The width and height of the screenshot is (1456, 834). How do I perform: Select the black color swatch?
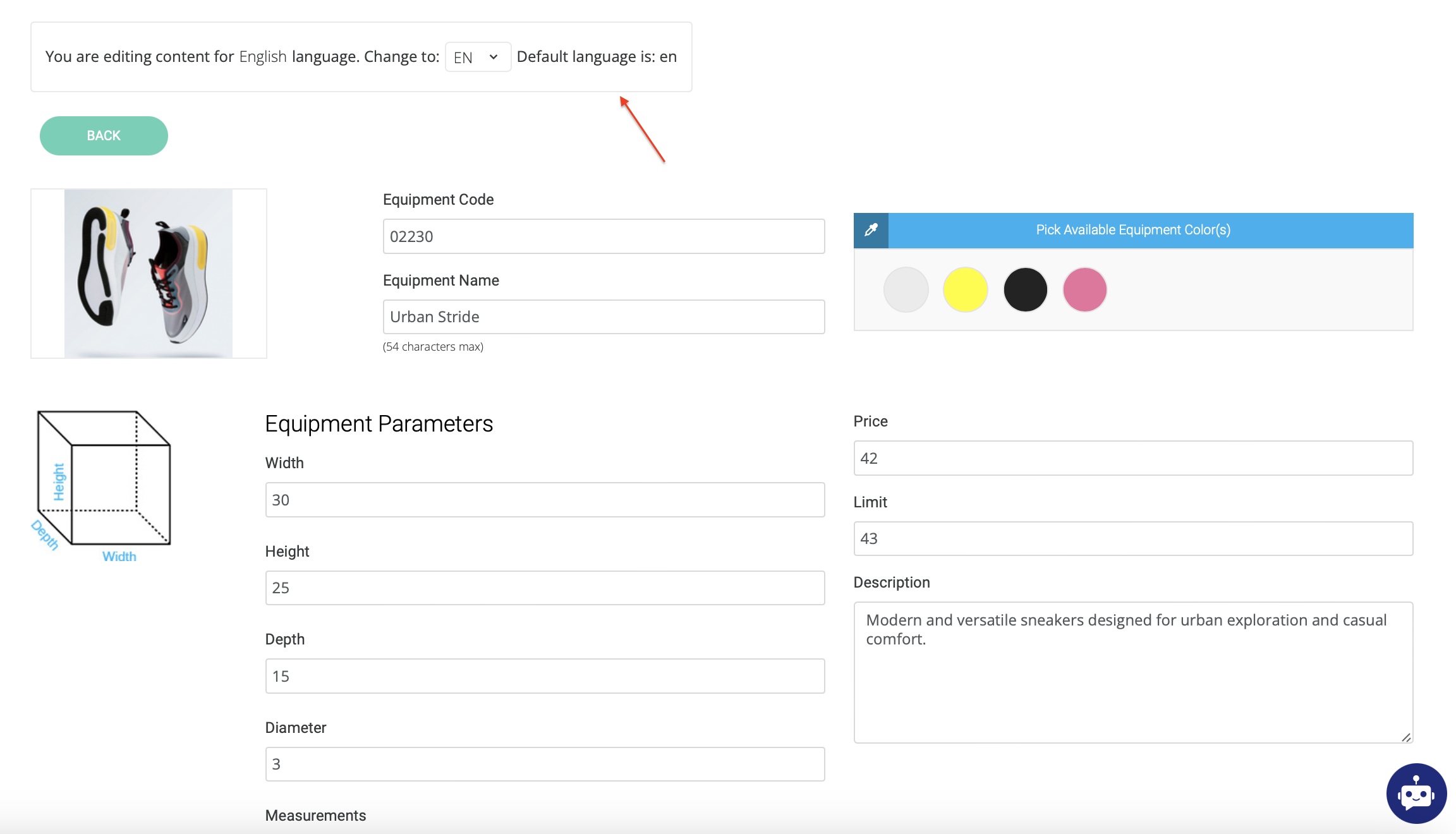pyautogui.click(x=1025, y=290)
